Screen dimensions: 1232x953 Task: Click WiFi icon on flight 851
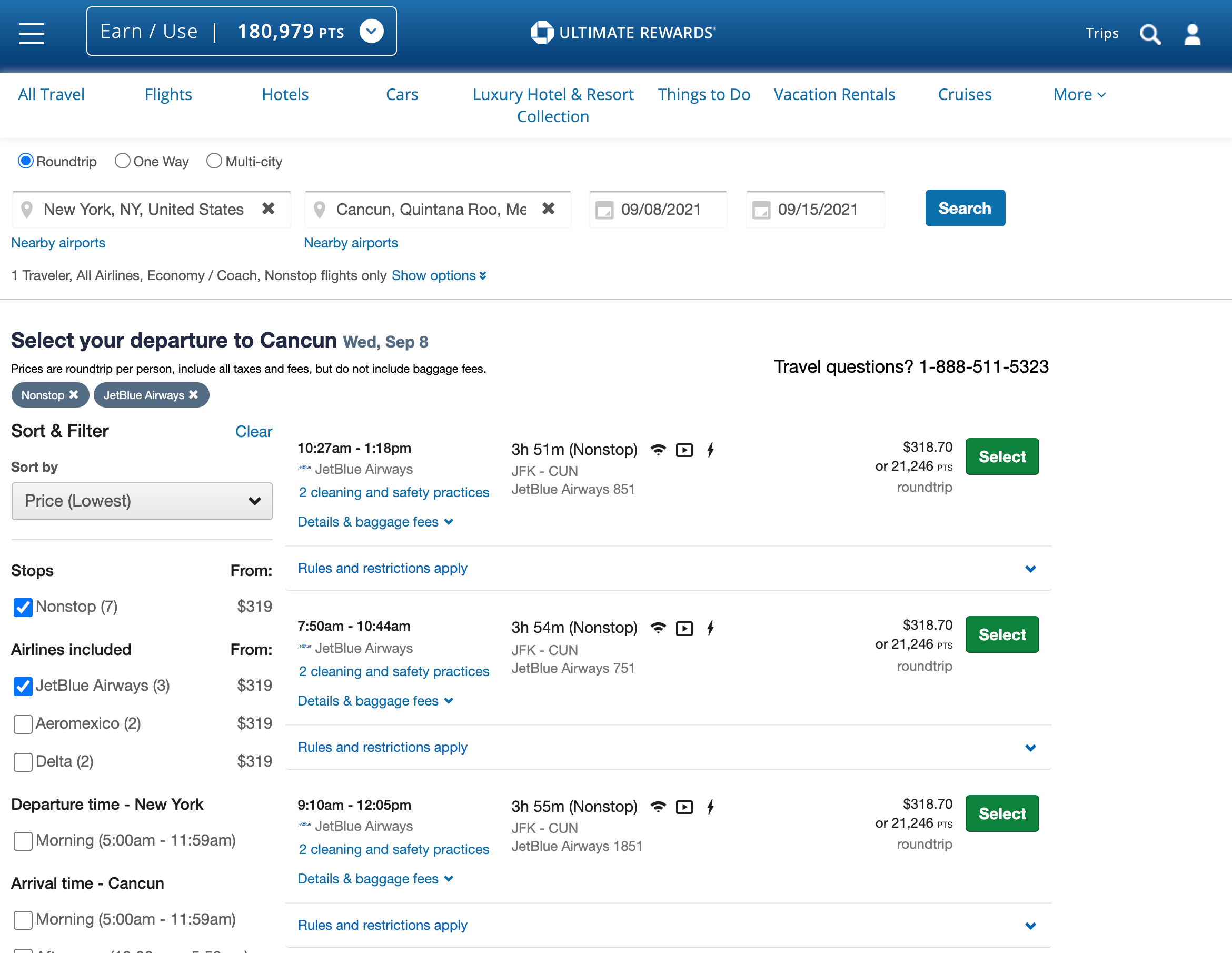coord(658,450)
